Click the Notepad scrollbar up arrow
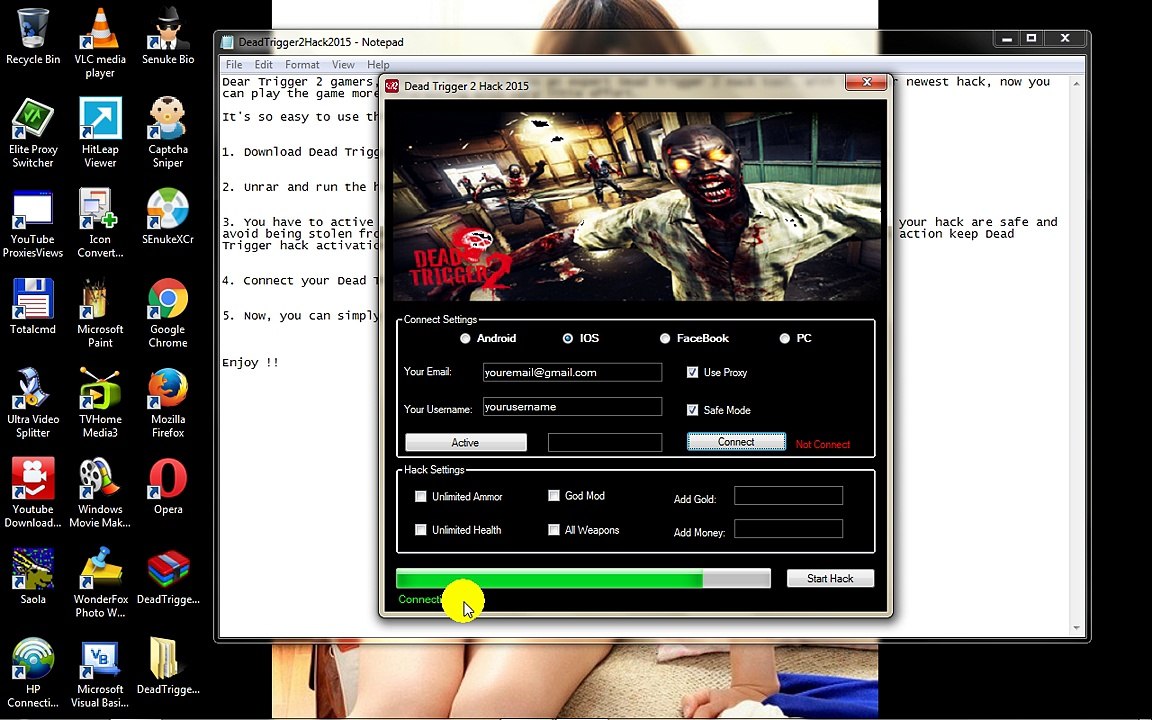 (x=1076, y=84)
